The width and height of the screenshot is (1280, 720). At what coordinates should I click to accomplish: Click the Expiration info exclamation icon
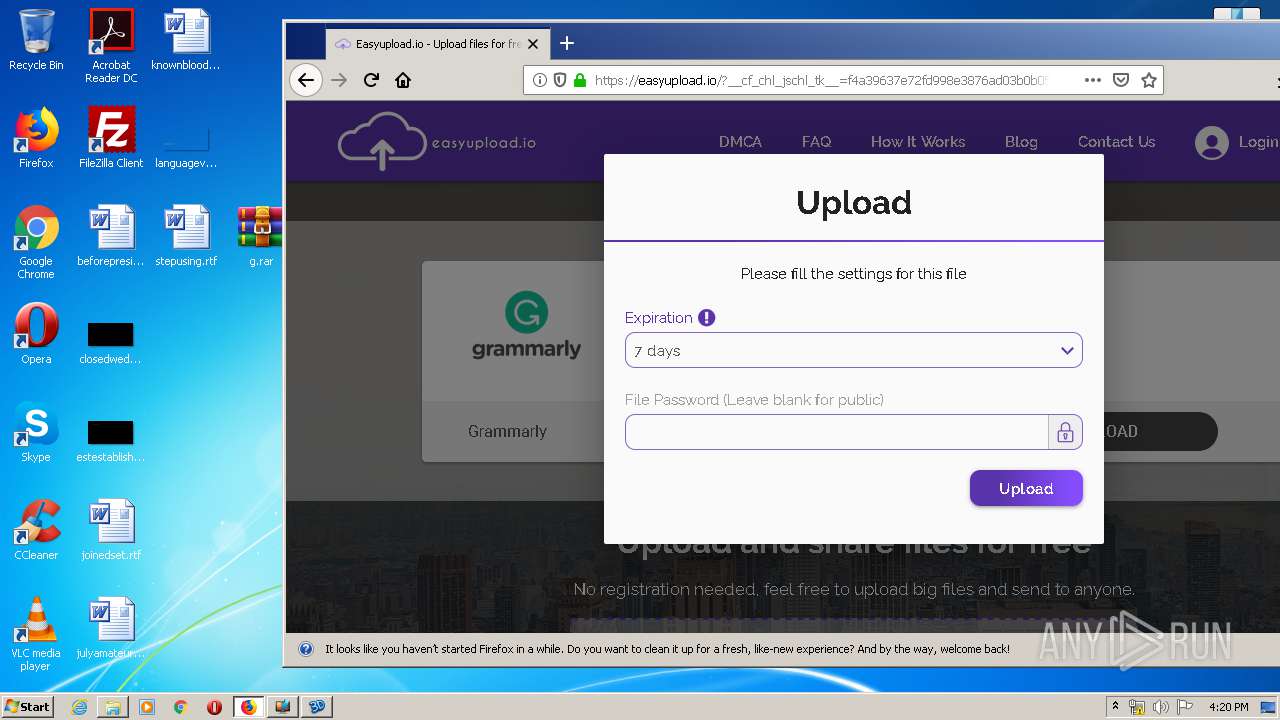[707, 318]
